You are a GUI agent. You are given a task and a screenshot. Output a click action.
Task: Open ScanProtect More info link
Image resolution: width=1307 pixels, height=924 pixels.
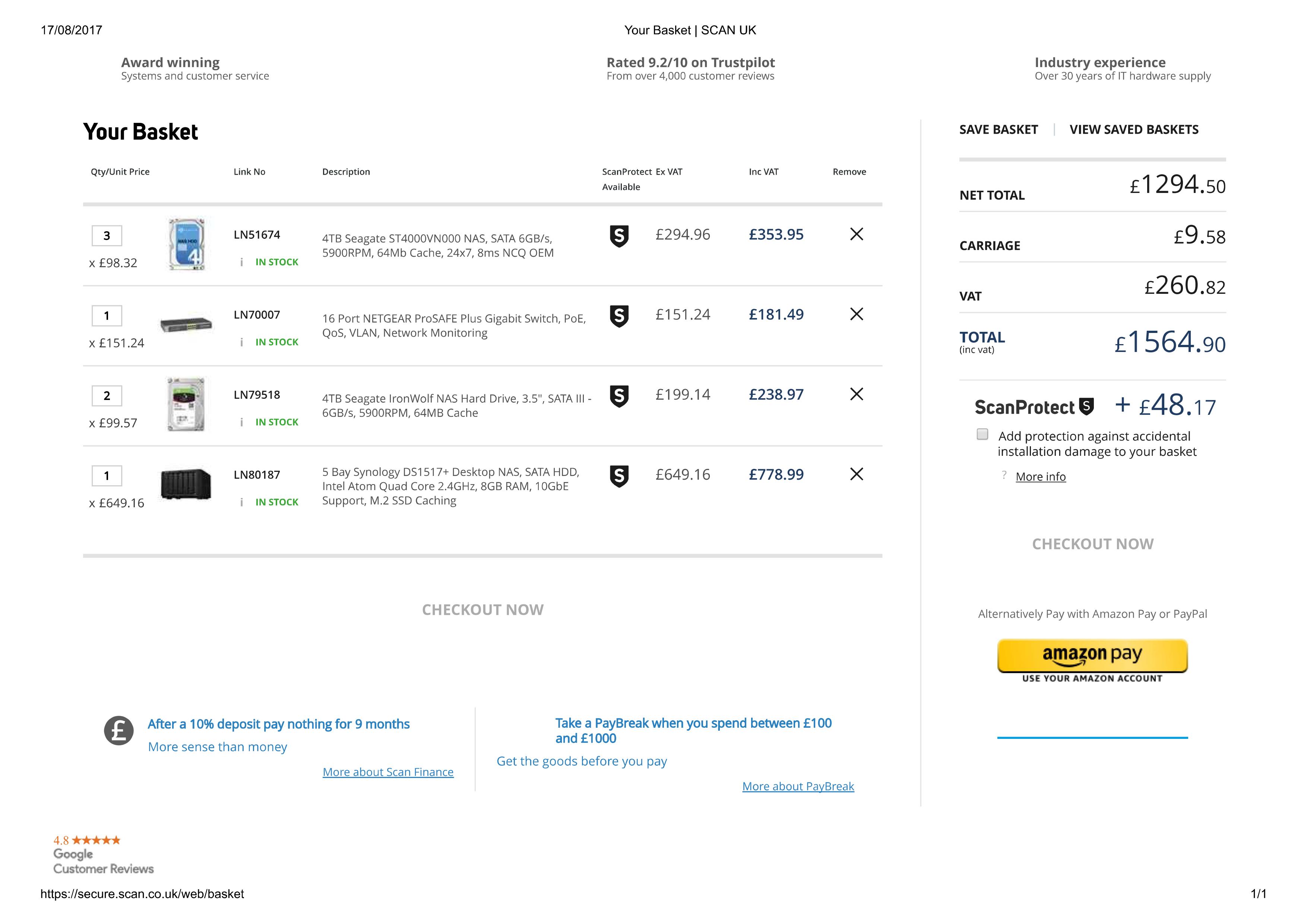click(1041, 477)
